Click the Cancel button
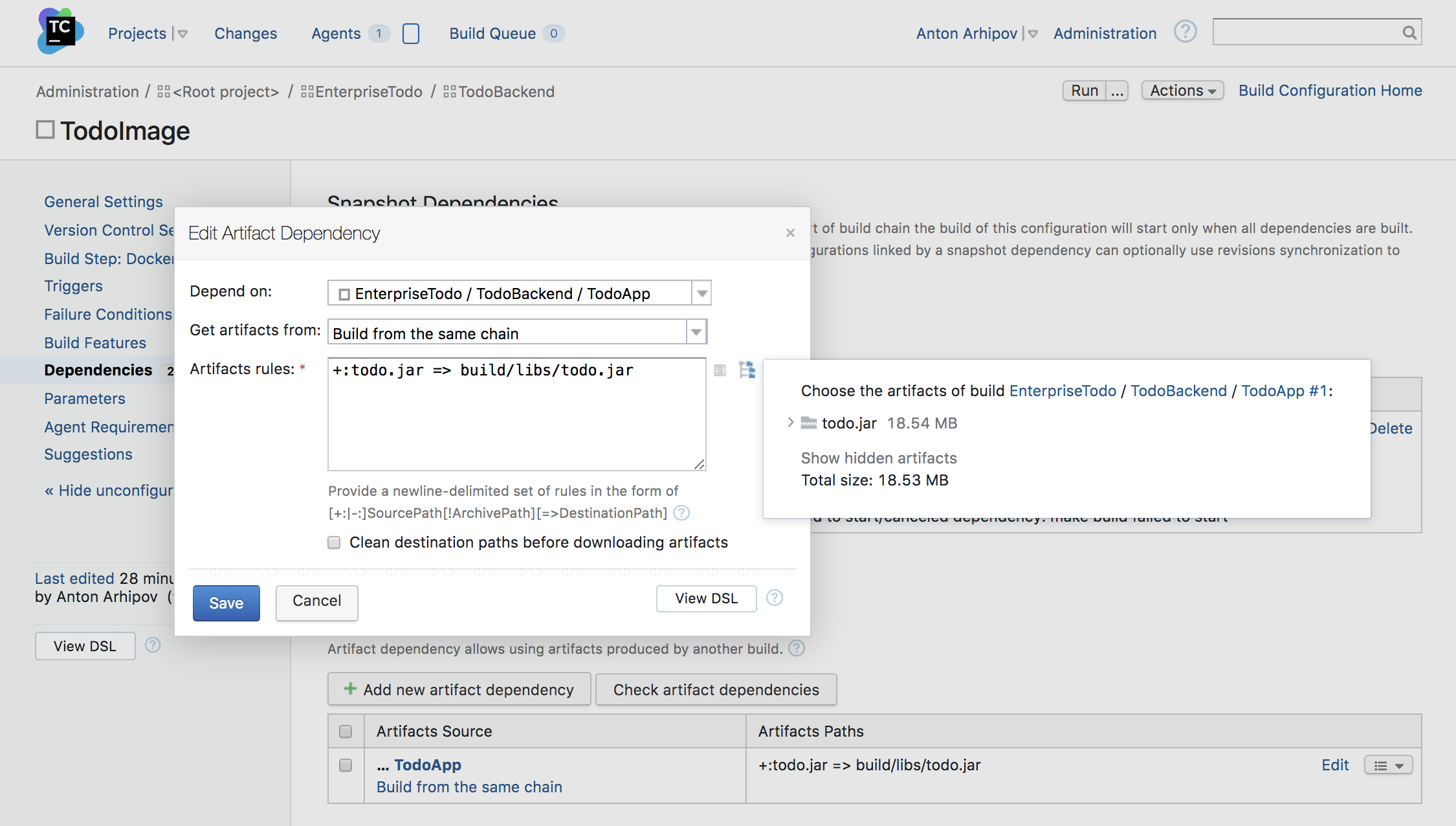The width and height of the screenshot is (1456, 826). point(316,603)
